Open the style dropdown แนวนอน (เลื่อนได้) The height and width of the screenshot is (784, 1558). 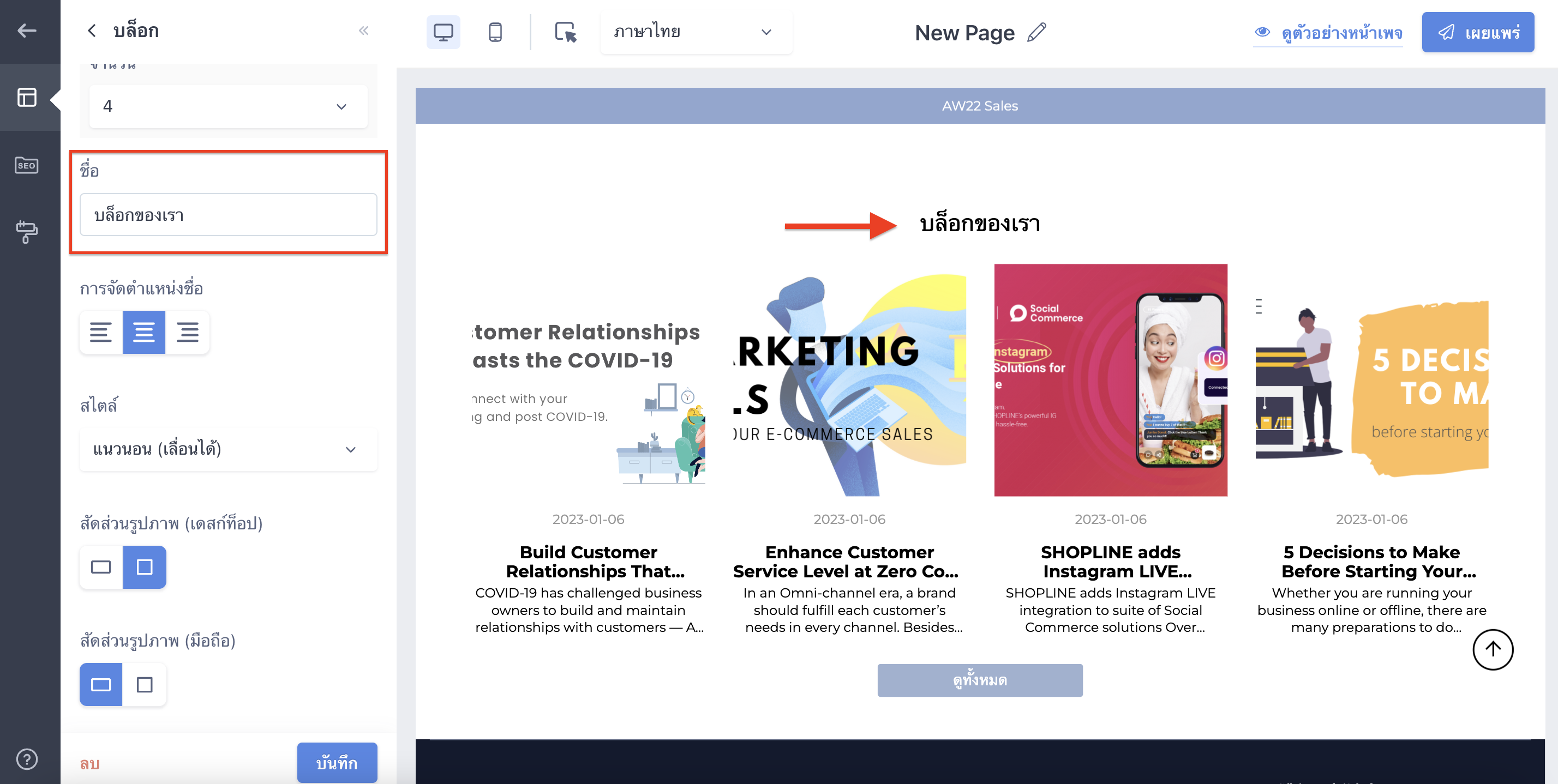(x=228, y=449)
